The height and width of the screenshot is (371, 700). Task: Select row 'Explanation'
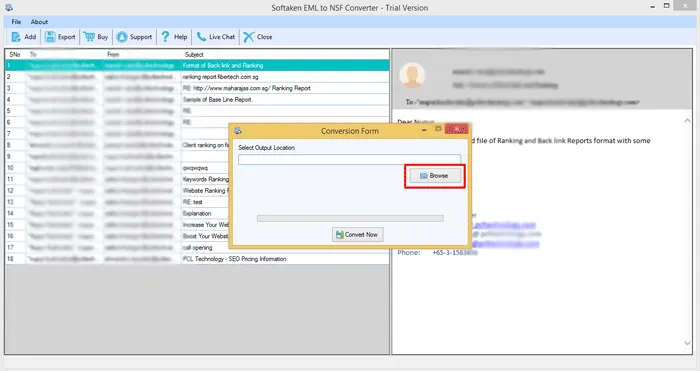[117, 213]
